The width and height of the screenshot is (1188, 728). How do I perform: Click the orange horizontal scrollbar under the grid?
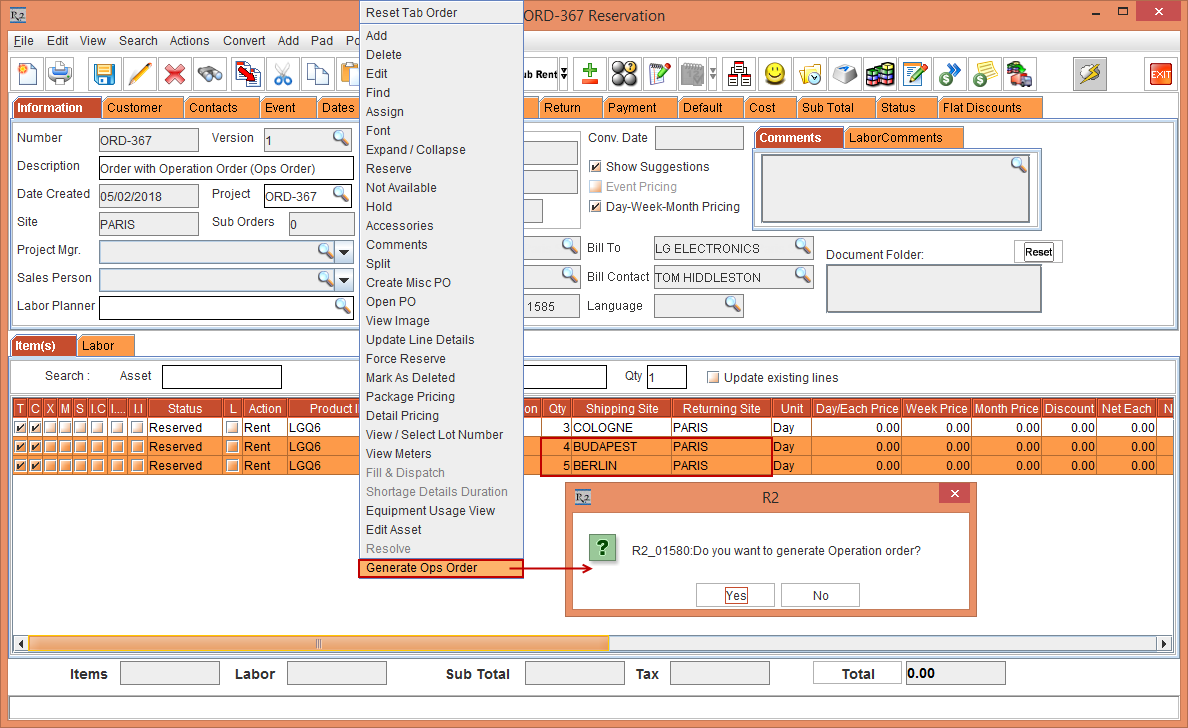click(319, 643)
